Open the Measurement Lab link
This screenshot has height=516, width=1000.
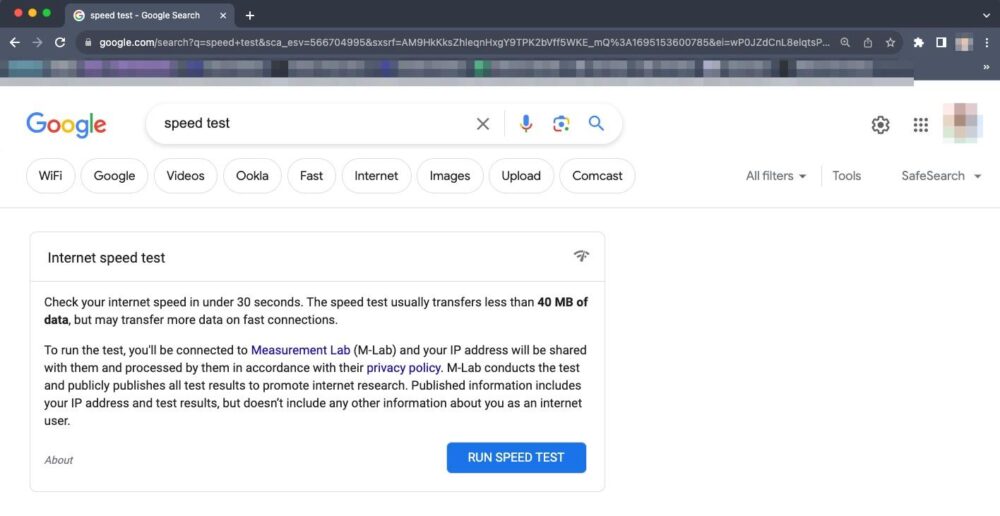tap(300, 351)
